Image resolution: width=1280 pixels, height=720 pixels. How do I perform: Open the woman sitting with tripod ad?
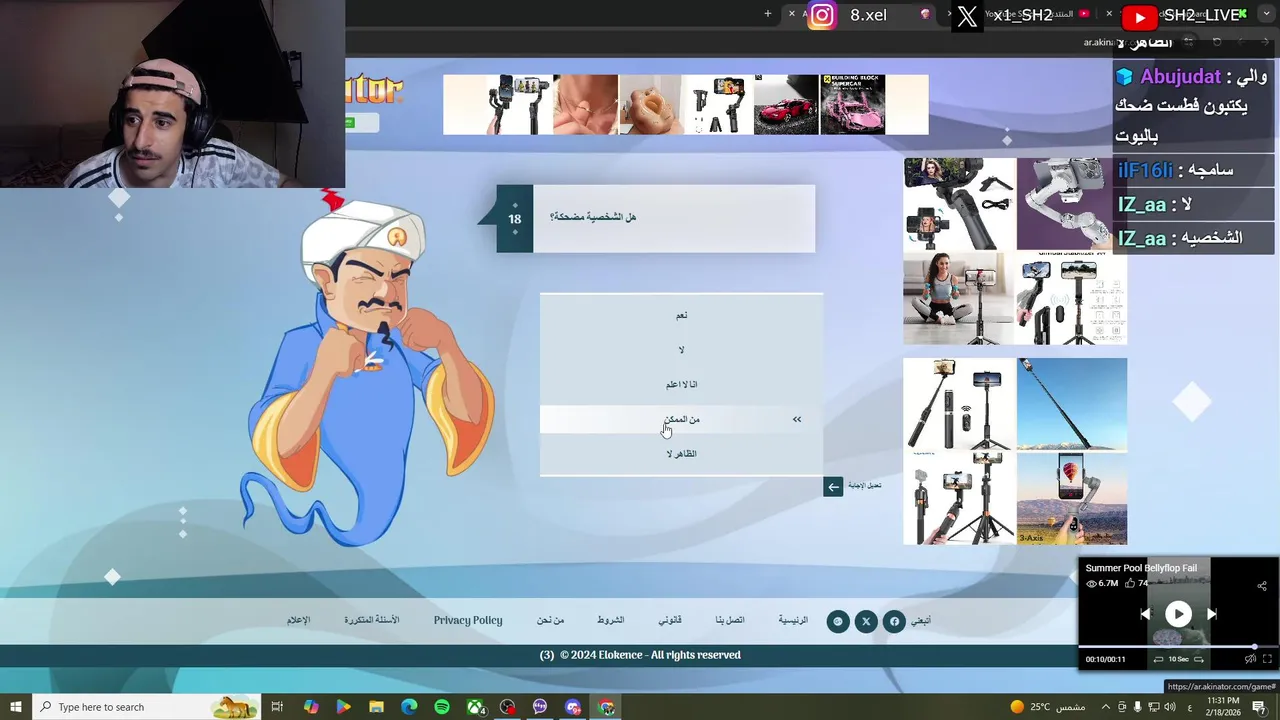click(959, 298)
